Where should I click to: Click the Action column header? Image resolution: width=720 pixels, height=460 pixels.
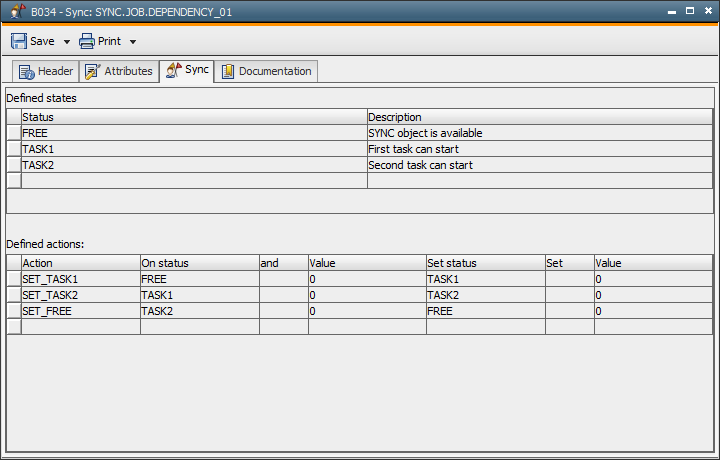[x=81, y=263]
